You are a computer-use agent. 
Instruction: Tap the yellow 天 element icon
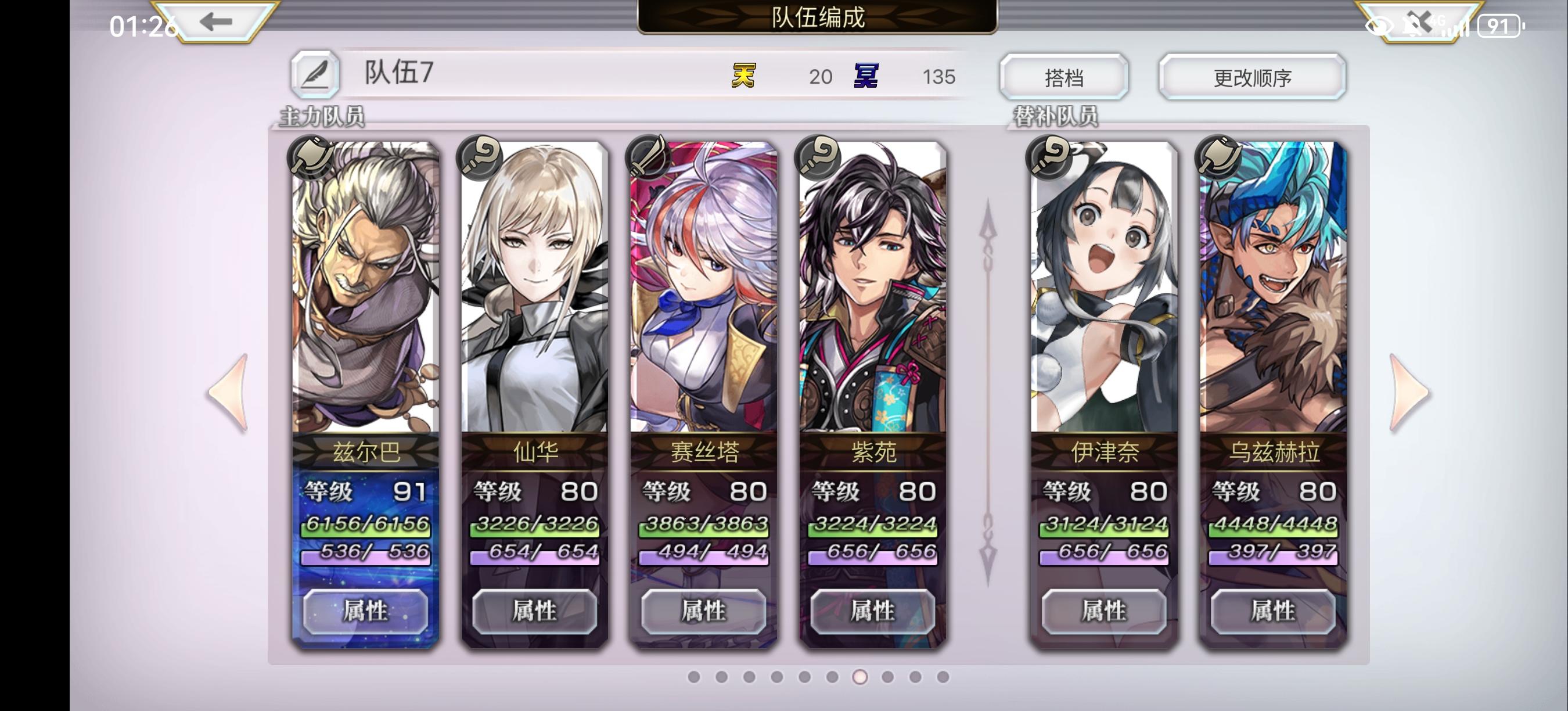coord(743,76)
